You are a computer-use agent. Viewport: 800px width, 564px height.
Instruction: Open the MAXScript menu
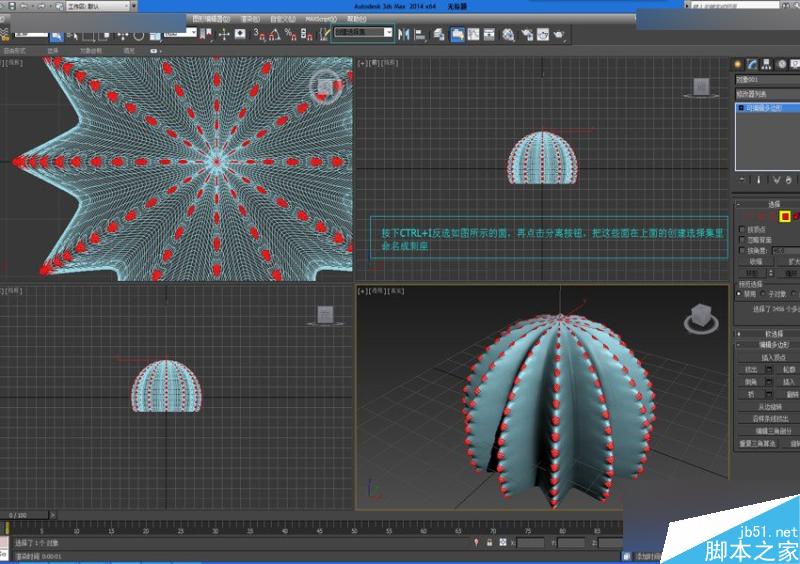(x=321, y=19)
